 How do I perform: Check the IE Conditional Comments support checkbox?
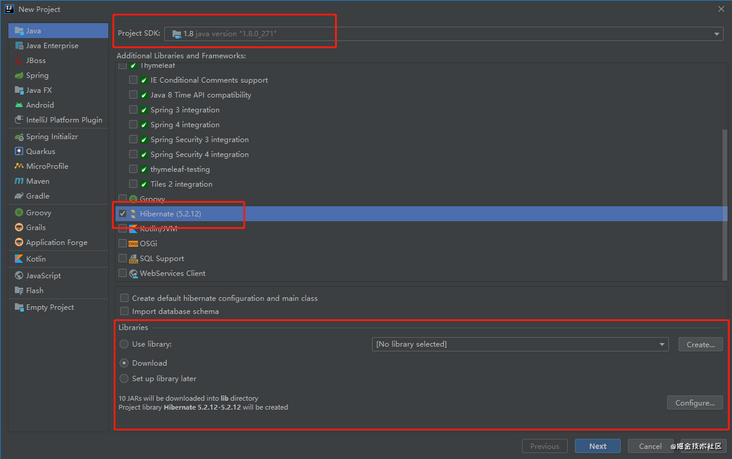(133, 80)
